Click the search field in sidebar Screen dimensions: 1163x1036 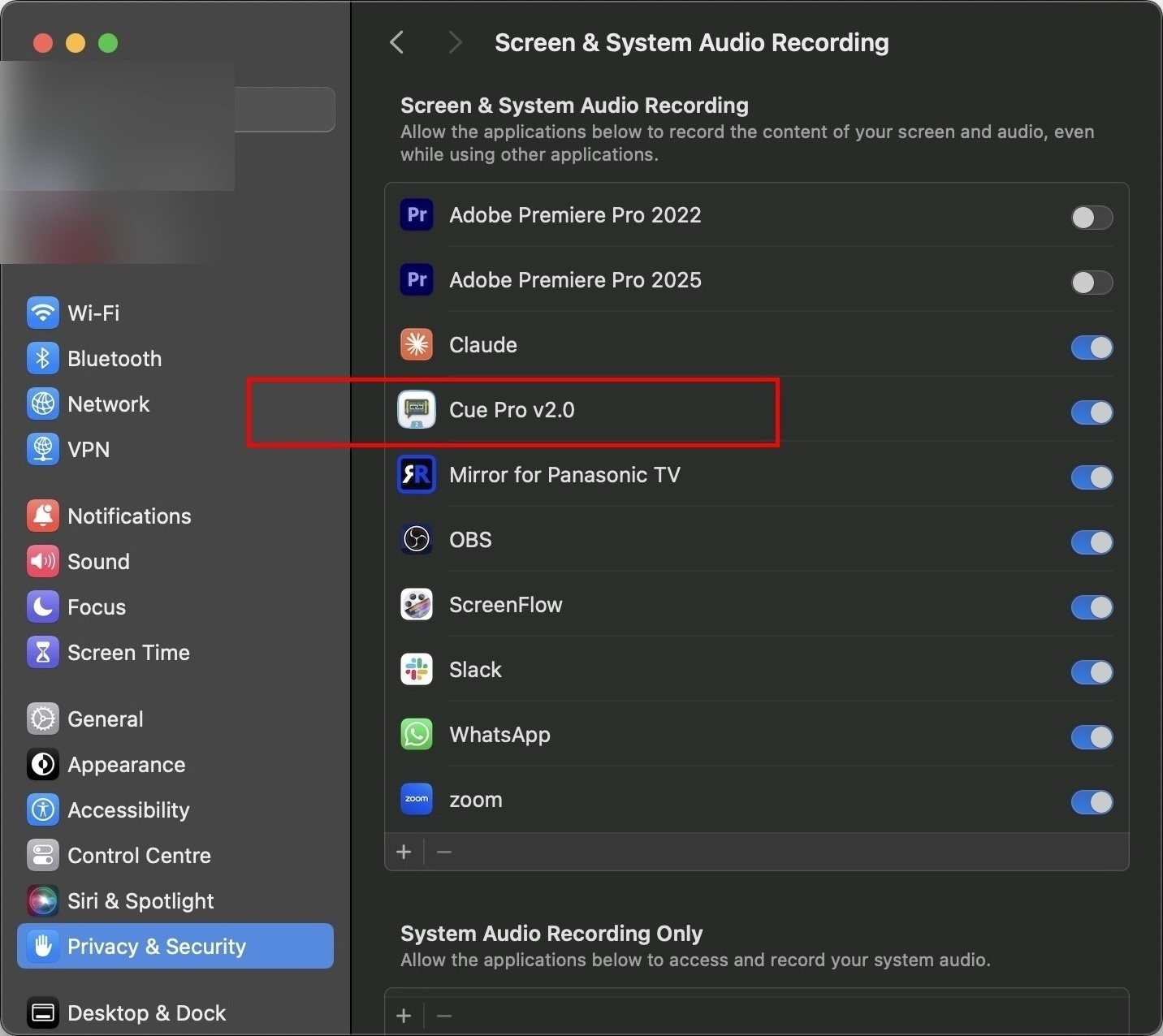(284, 109)
